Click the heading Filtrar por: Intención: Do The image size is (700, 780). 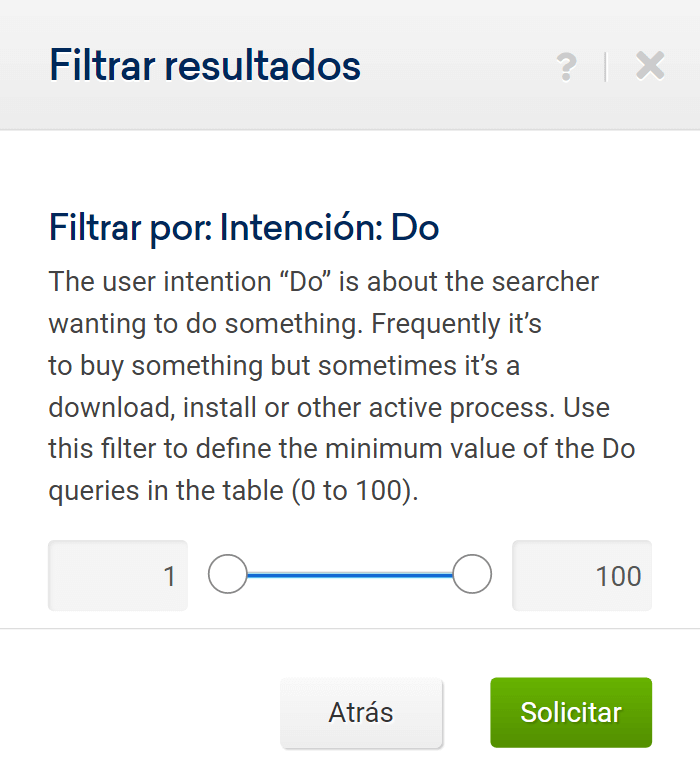[x=244, y=228]
